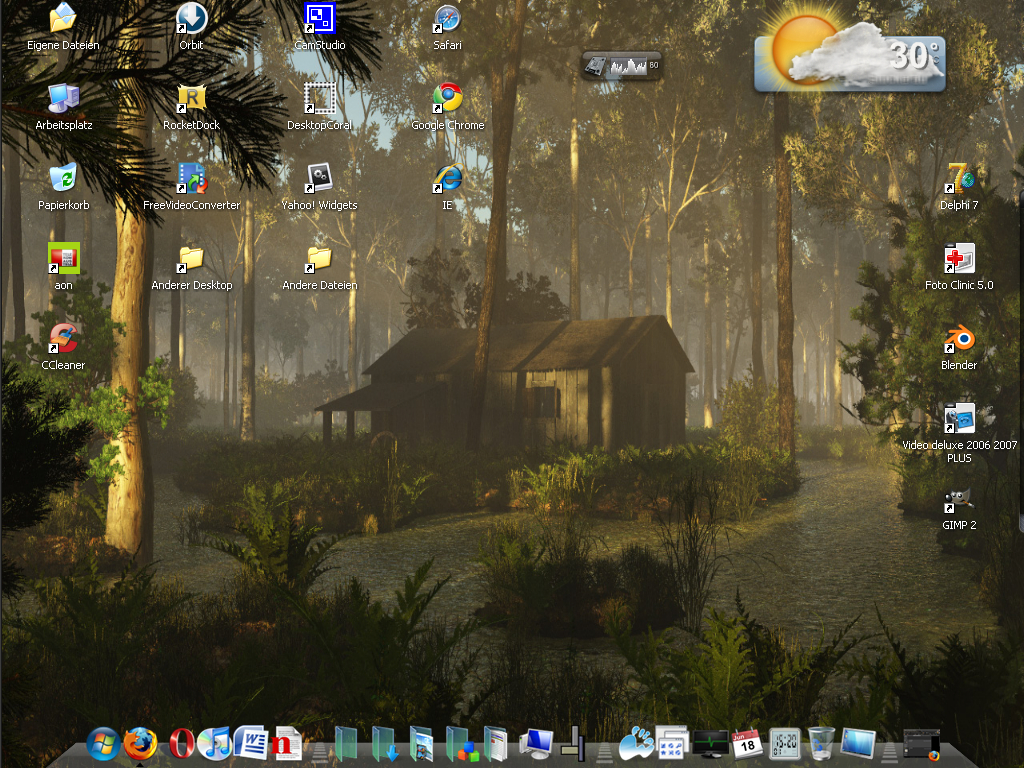
Task: Click the show desktop screen dock icon
Action: click(857, 743)
